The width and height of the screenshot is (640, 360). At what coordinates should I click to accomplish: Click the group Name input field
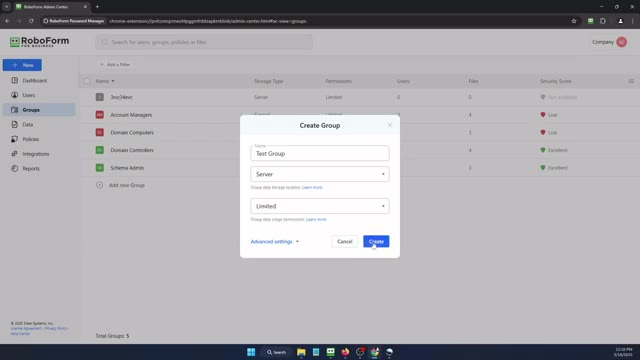tap(320, 153)
